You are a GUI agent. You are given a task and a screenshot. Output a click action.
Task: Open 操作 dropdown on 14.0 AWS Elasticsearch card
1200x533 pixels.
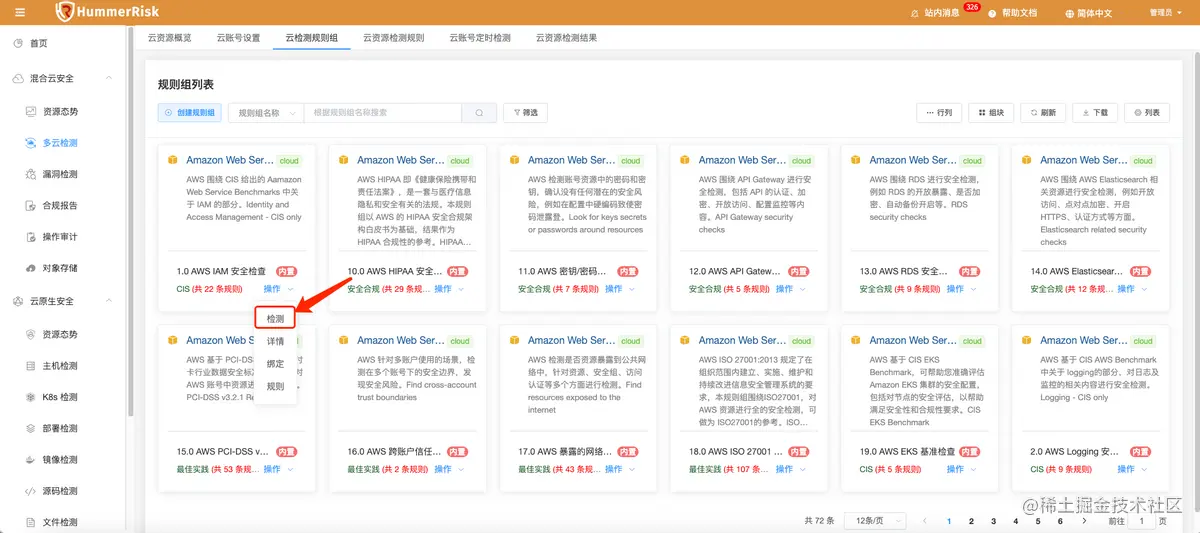[1132, 289]
